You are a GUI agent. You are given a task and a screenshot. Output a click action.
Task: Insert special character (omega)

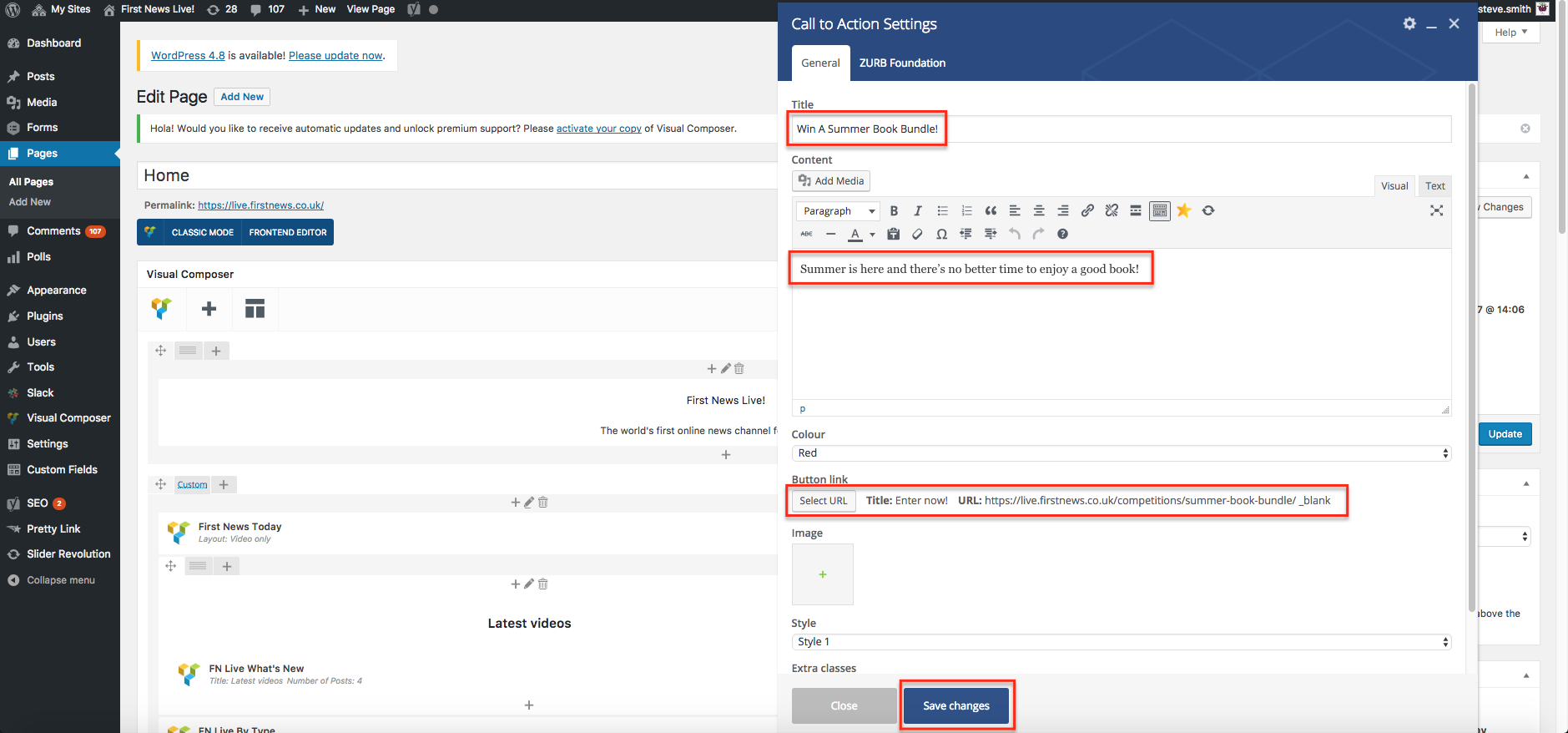[941, 235]
